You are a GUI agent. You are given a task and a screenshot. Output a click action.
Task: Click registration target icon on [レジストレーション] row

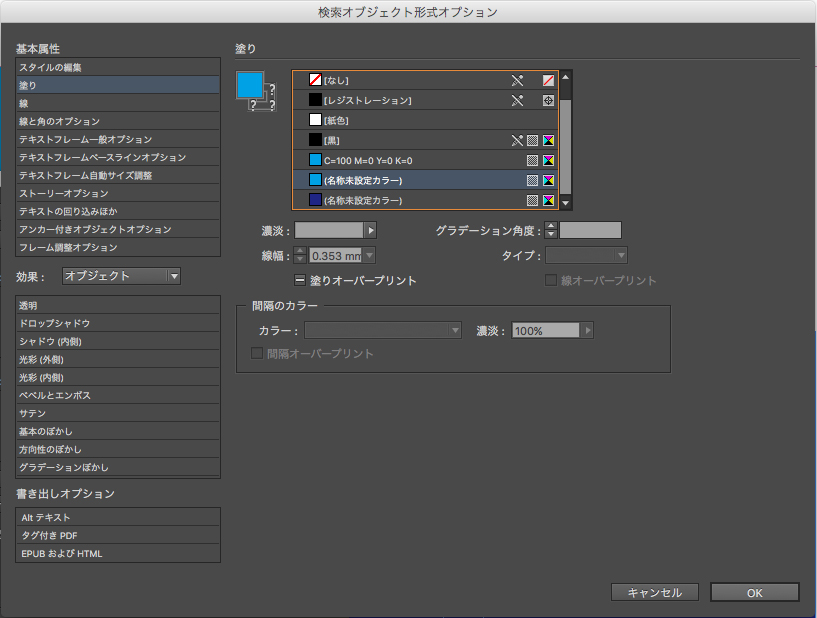click(x=548, y=100)
